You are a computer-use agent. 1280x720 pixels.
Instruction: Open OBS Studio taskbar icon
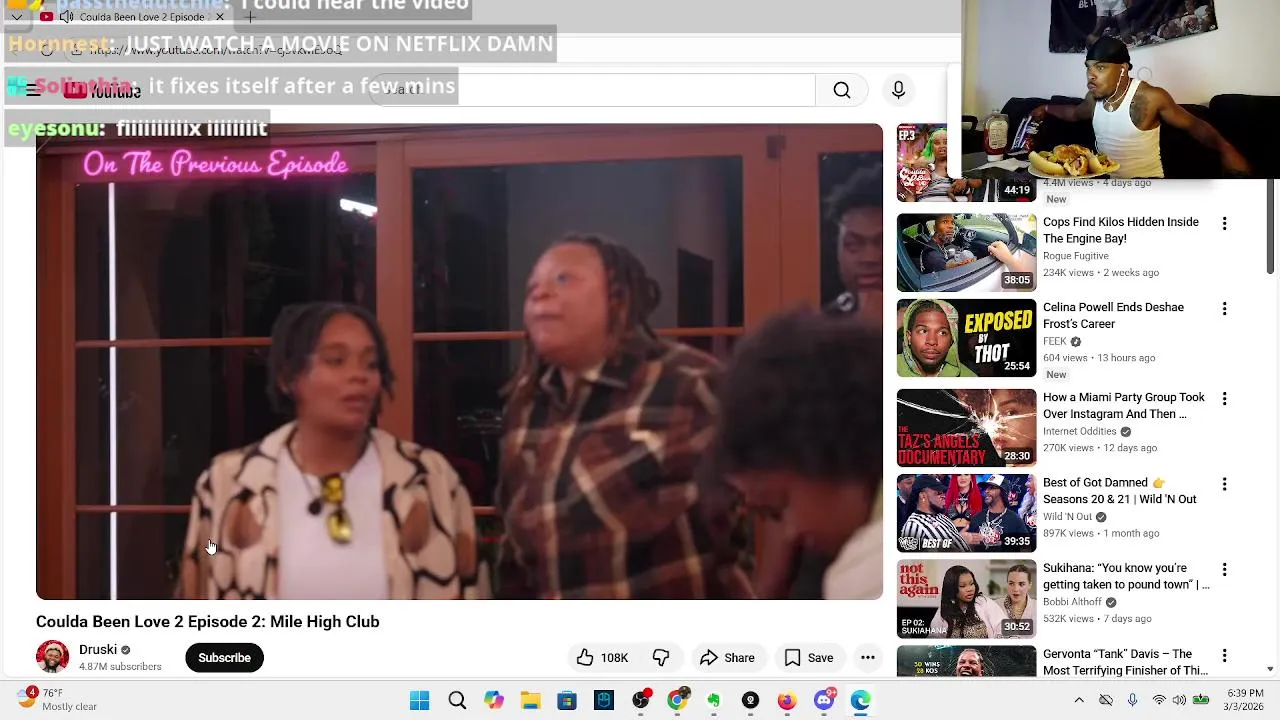641,700
